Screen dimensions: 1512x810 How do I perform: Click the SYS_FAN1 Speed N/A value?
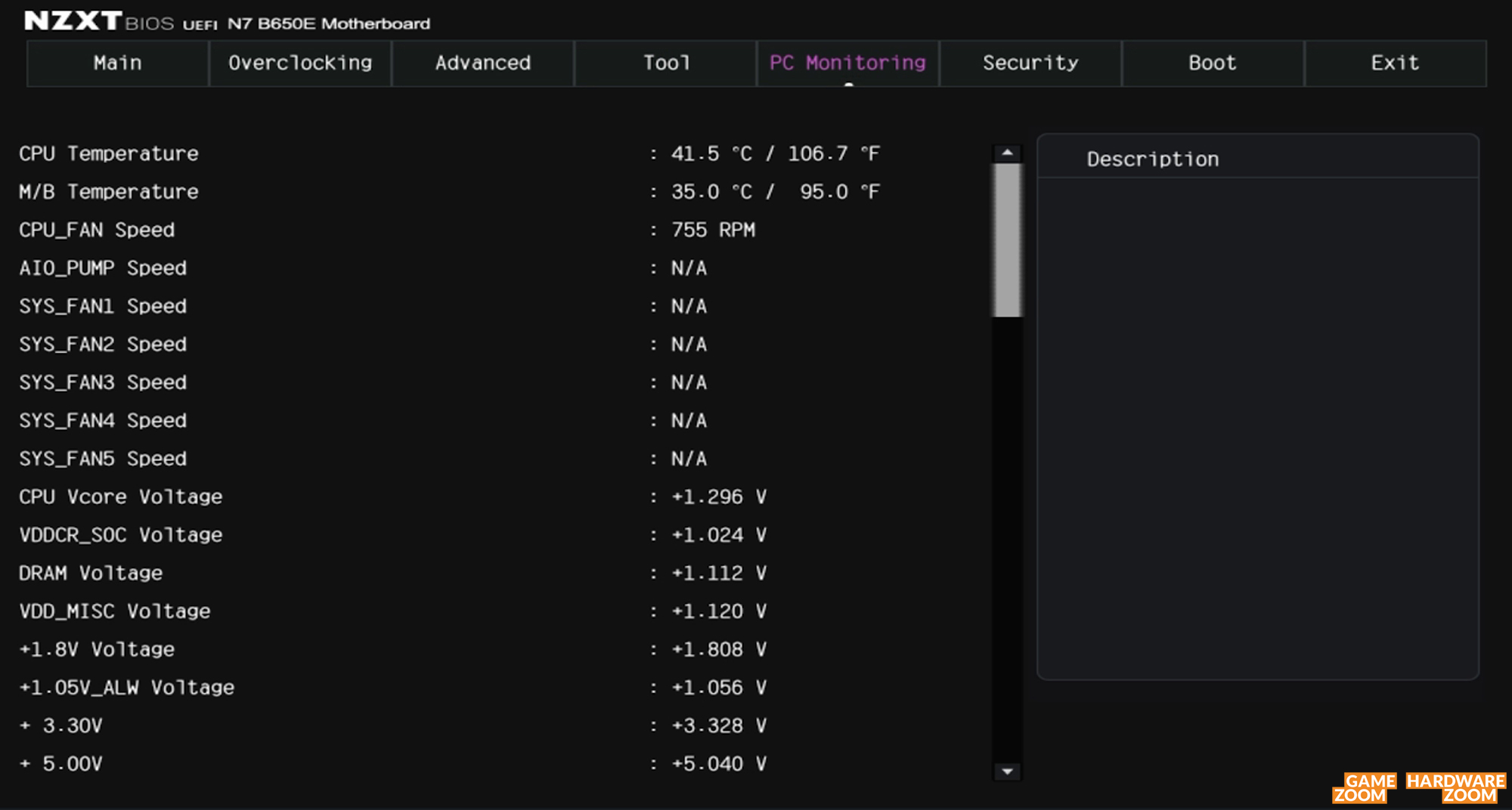pyautogui.click(x=689, y=307)
